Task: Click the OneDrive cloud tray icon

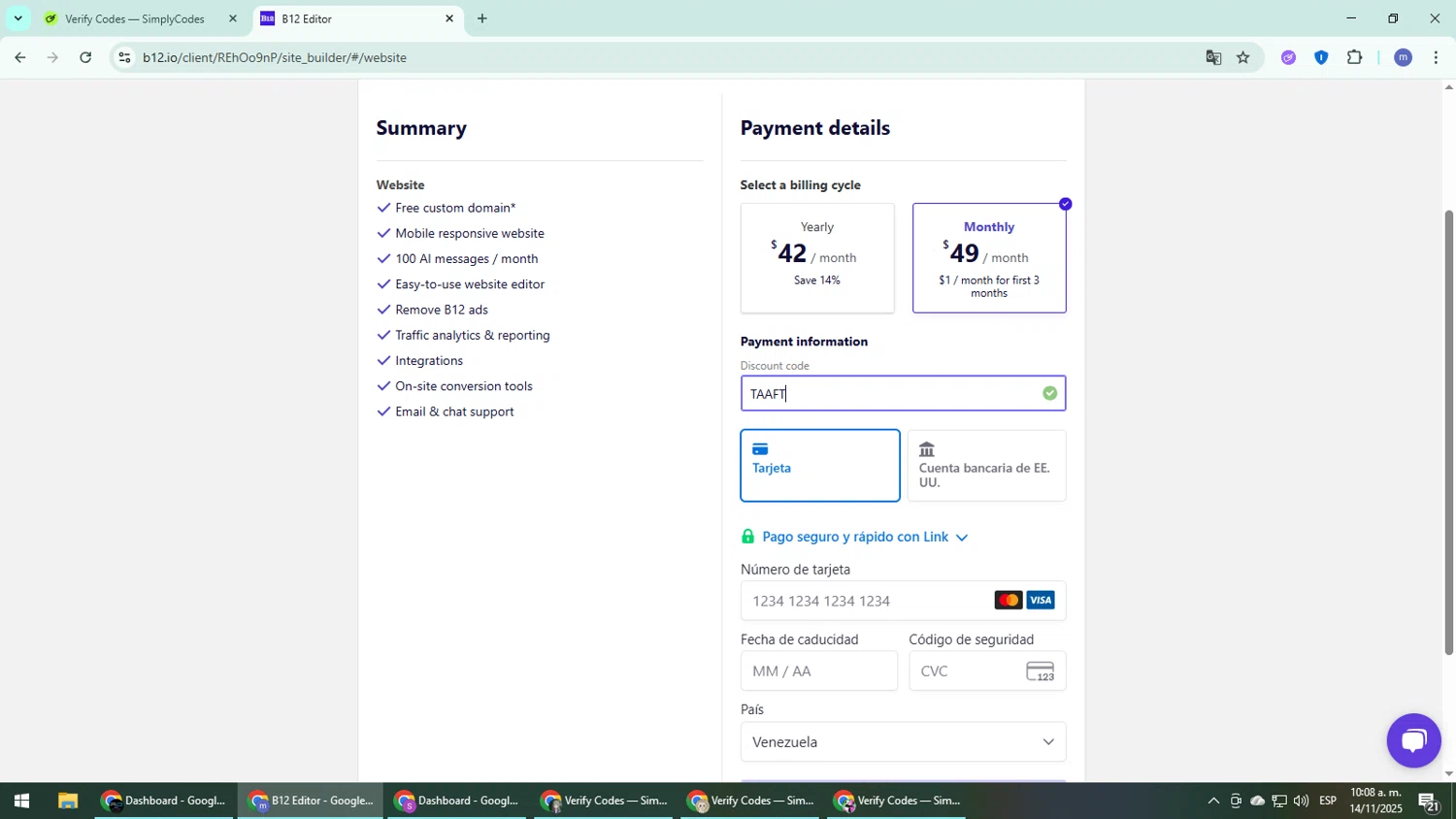Action: (x=1257, y=802)
